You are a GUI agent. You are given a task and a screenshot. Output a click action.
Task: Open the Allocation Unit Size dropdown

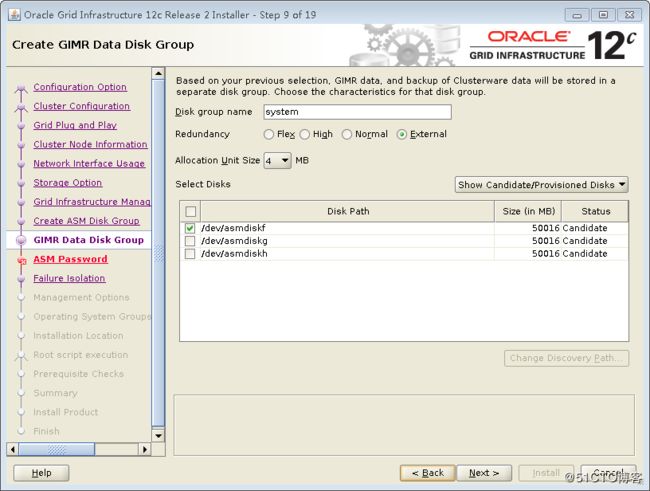[x=277, y=160]
